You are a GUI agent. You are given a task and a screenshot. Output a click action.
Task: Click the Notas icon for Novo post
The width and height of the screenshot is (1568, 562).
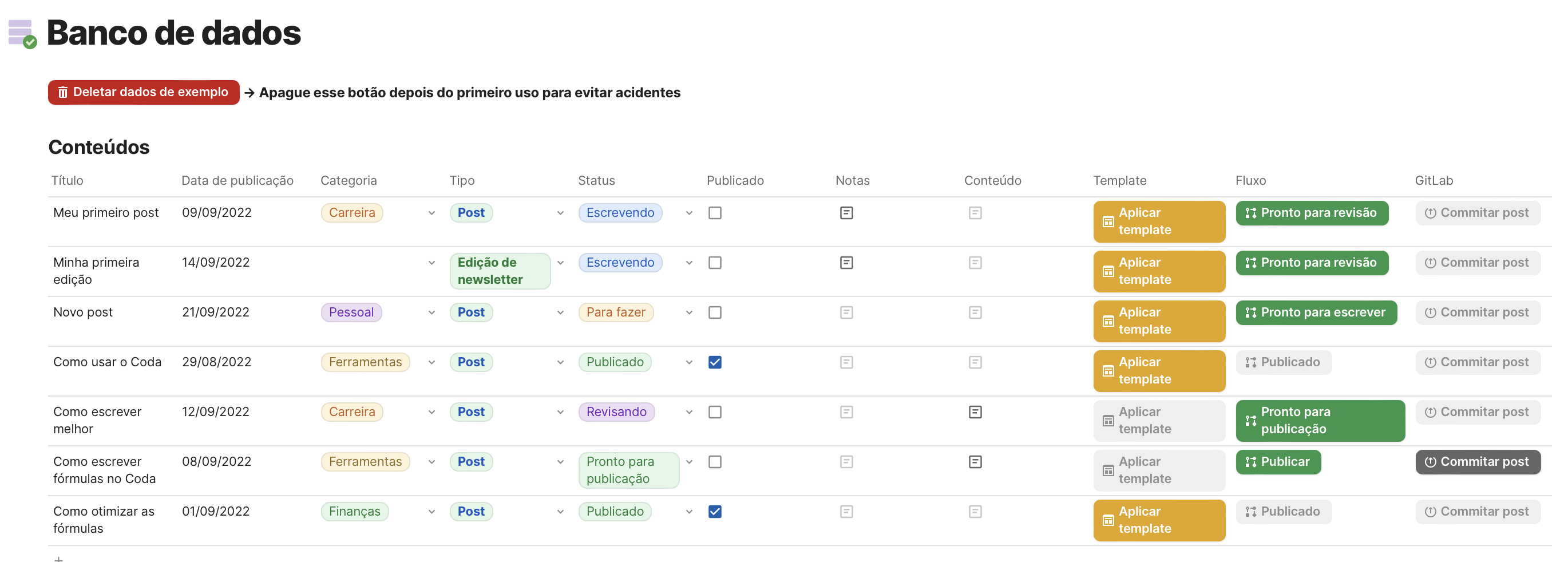coord(847,312)
